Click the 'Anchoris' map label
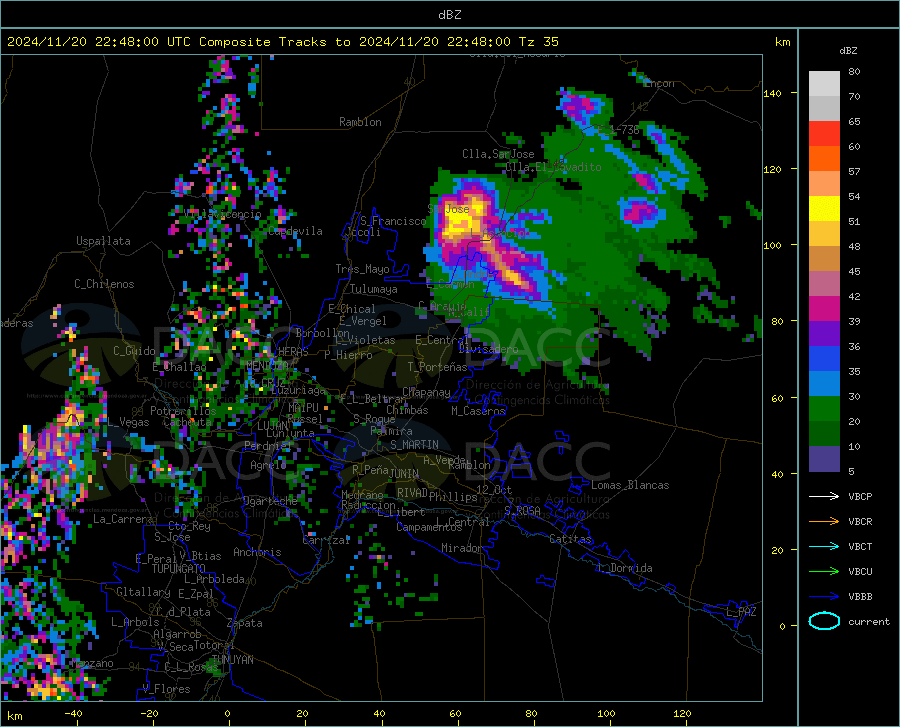Image resolution: width=900 pixels, height=727 pixels. [x=257, y=552]
